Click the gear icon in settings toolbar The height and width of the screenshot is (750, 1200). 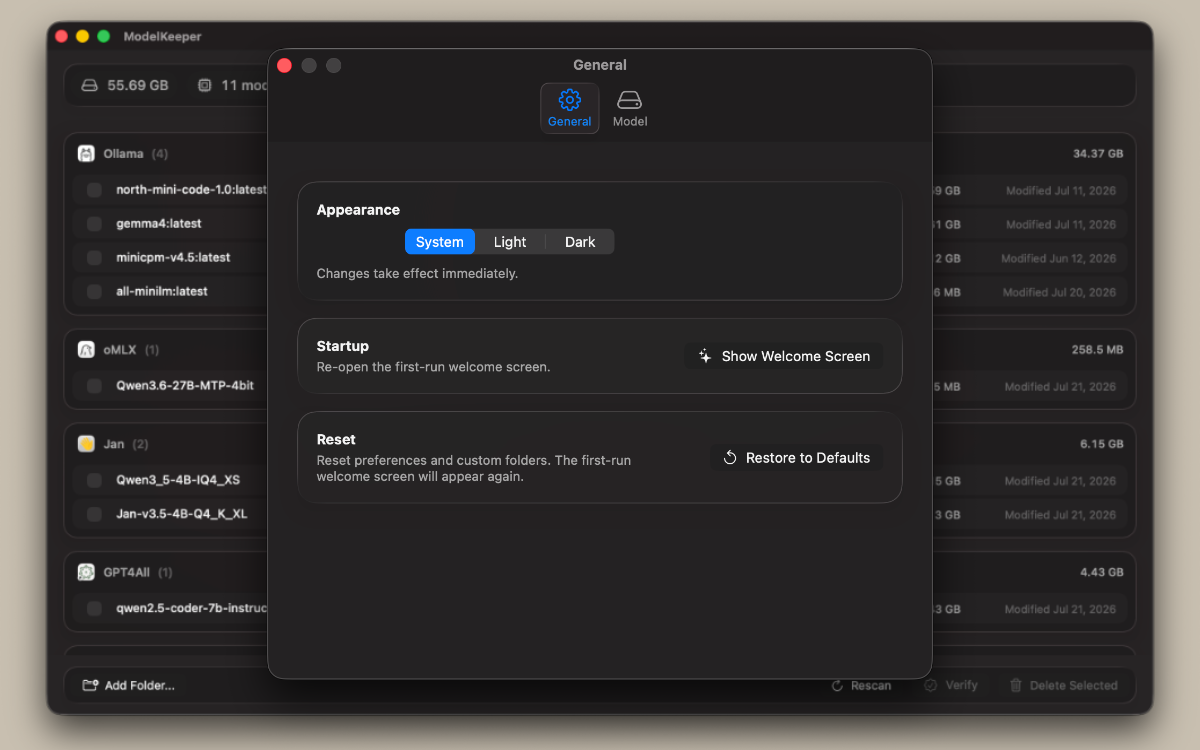click(570, 100)
